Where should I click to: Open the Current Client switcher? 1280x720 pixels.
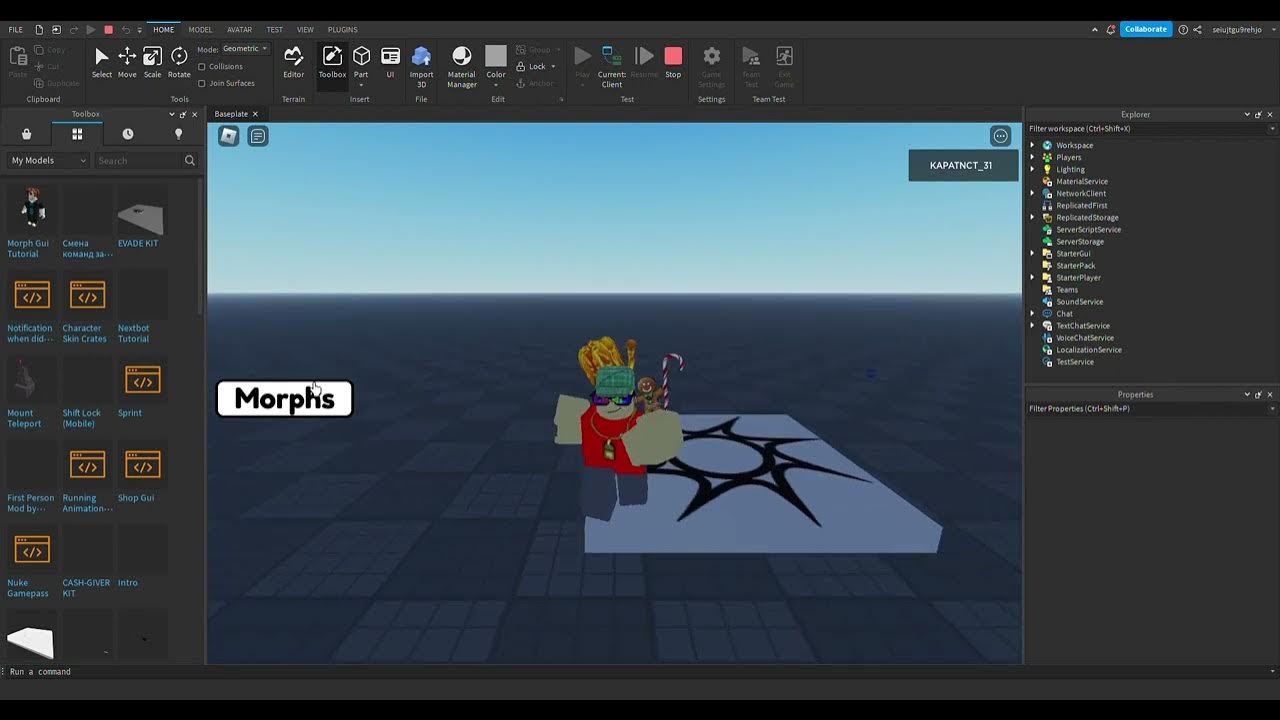[611, 66]
